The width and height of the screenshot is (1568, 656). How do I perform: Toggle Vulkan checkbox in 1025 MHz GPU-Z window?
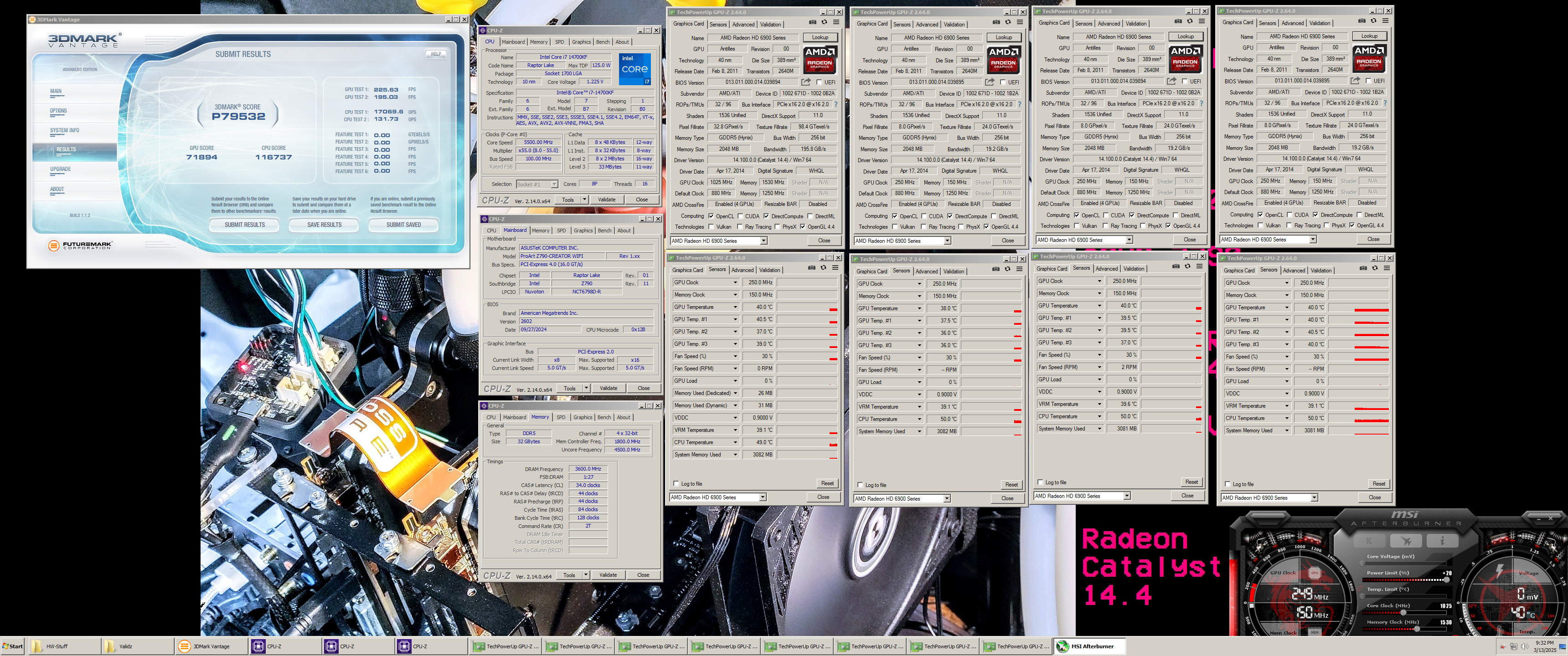pyautogui.click(x=710, y=227)
